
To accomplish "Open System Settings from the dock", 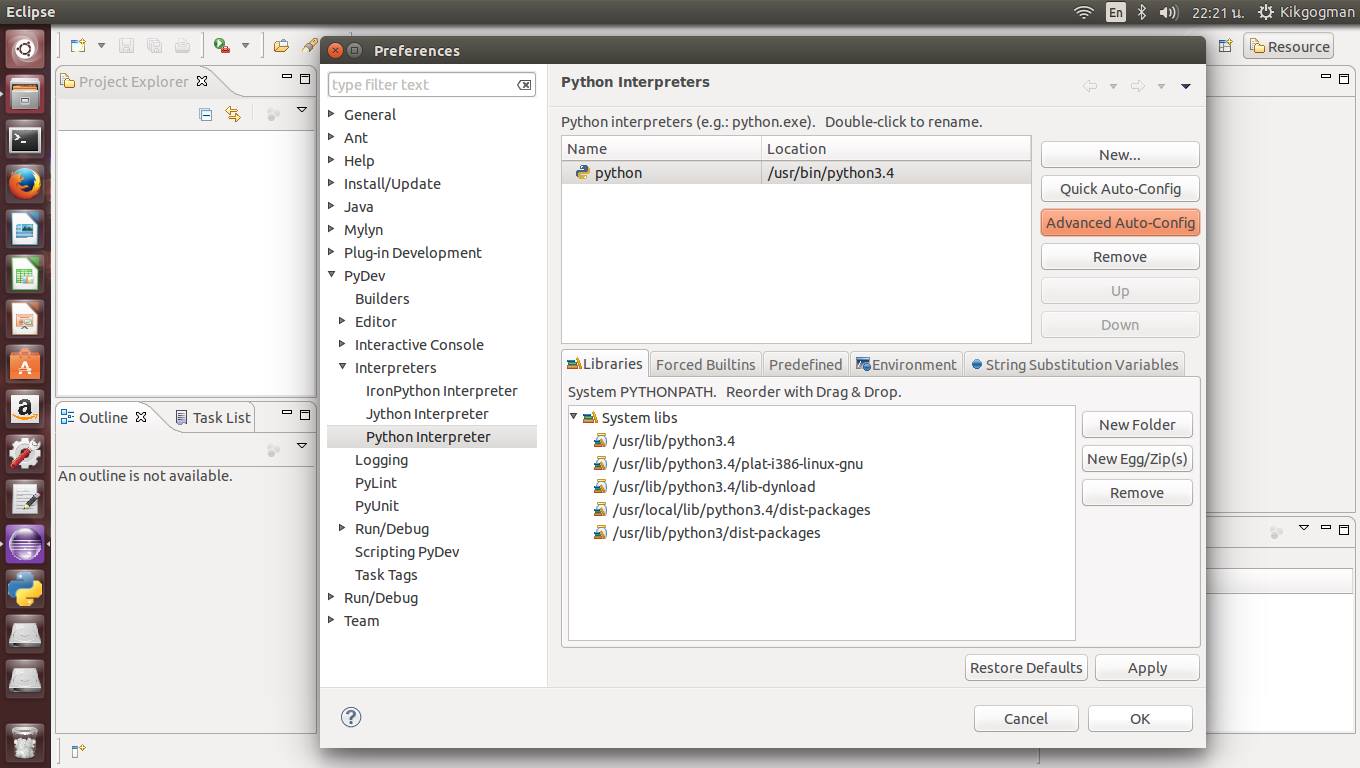I will 25,455.
